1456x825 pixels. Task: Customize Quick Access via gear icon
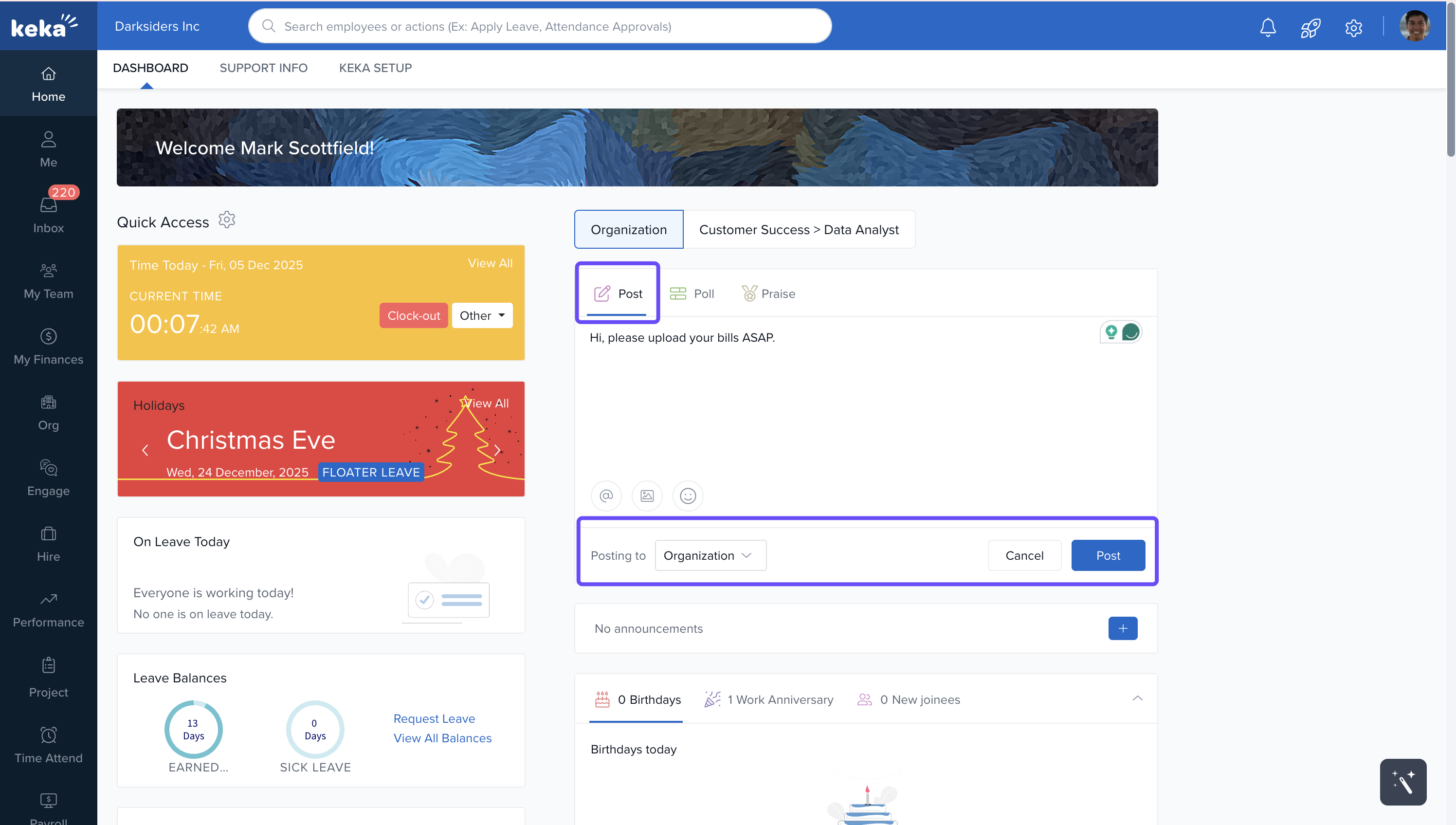click(x=226, y=220)
